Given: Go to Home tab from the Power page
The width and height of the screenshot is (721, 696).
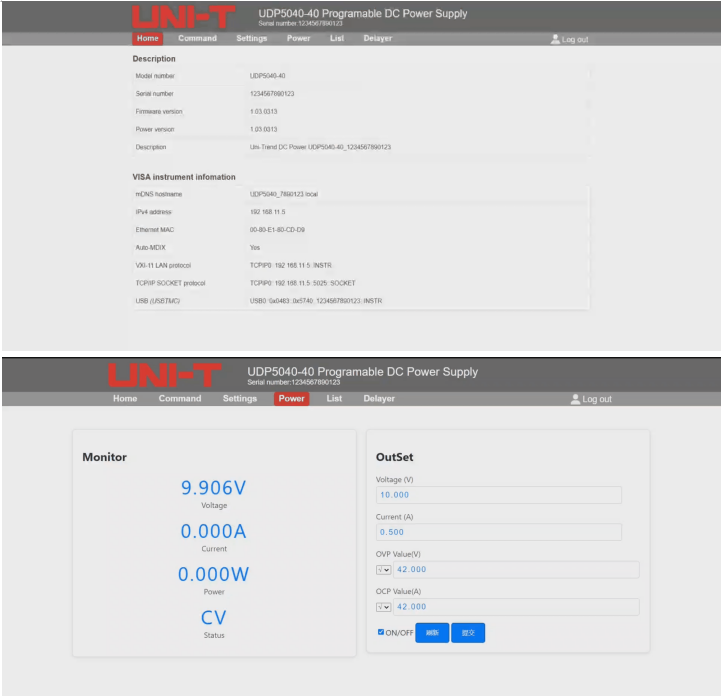Looking at the screenshot, I should pyautogui.click(x=125, y=399).
